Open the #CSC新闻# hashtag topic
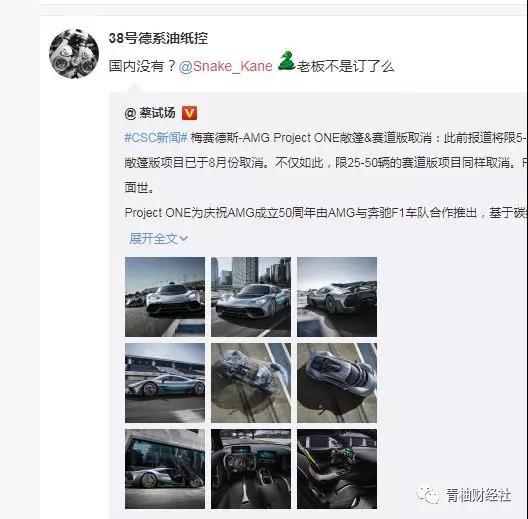The image size is (528, 519). 156,138
